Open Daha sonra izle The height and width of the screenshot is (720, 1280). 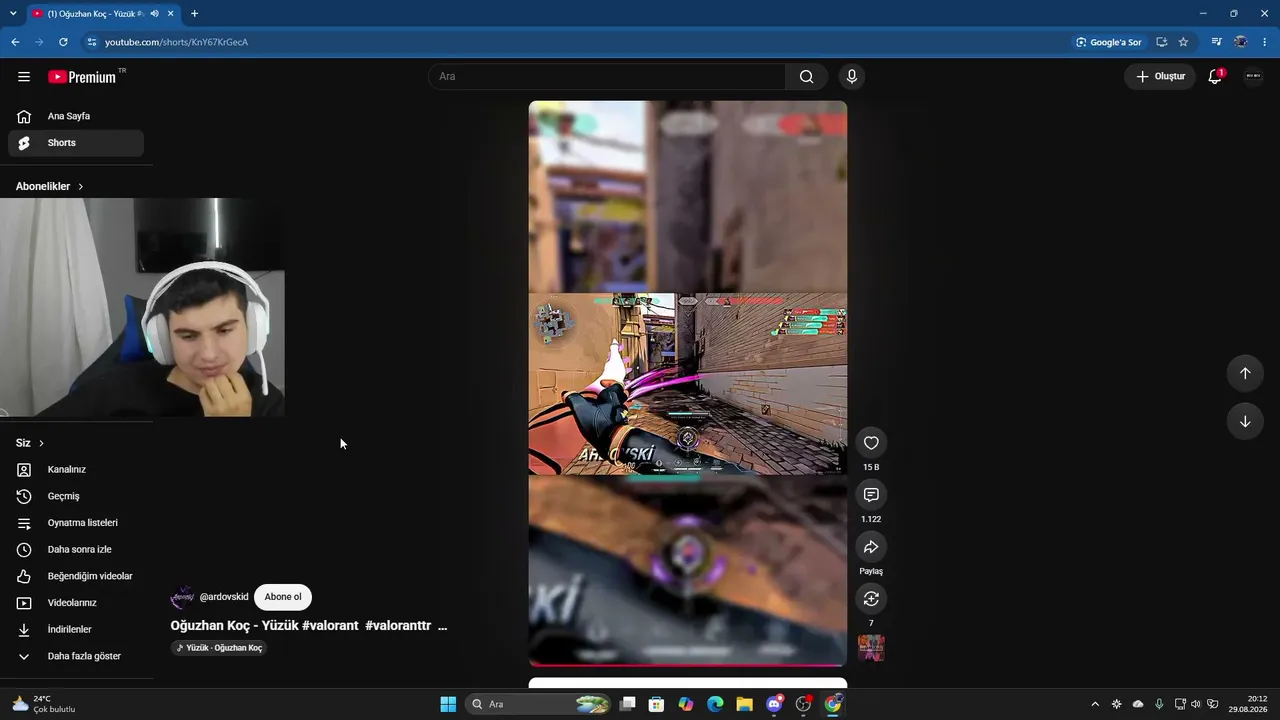[76, 550]
